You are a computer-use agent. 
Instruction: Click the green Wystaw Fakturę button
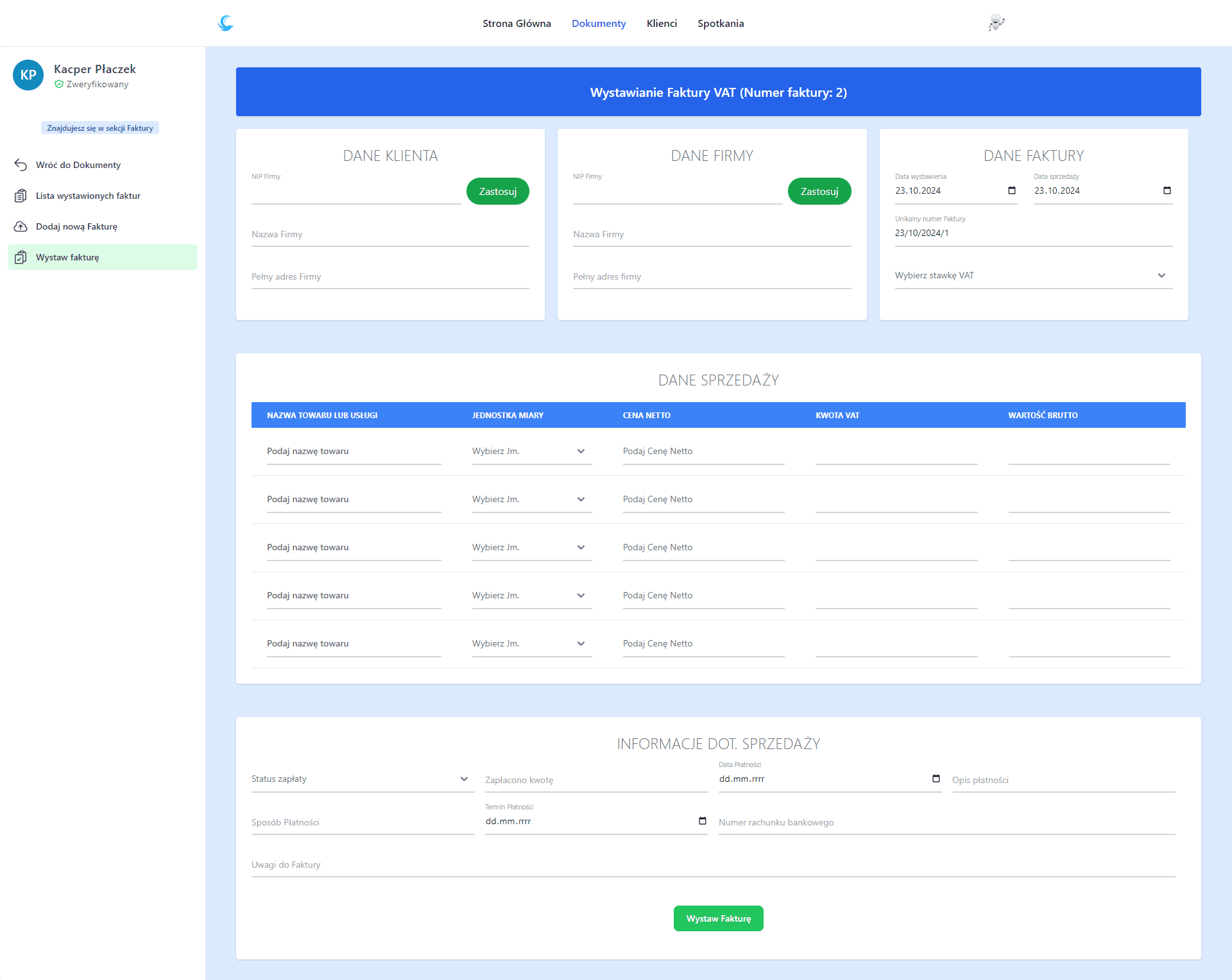718,918
